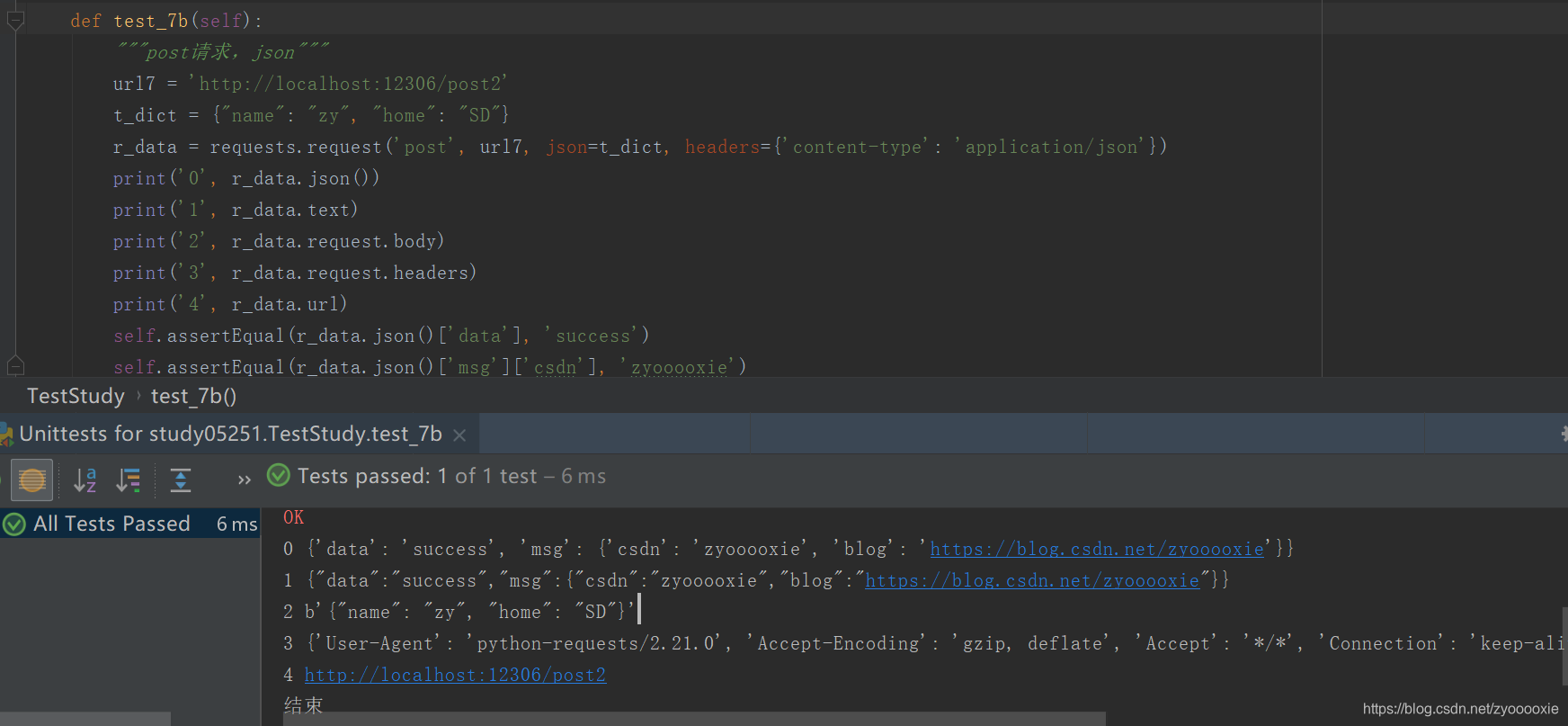Click the green Tests passed status icon
Image resolution: width=1568 pixels, height=726 pixels.
[x=279, y=475]
